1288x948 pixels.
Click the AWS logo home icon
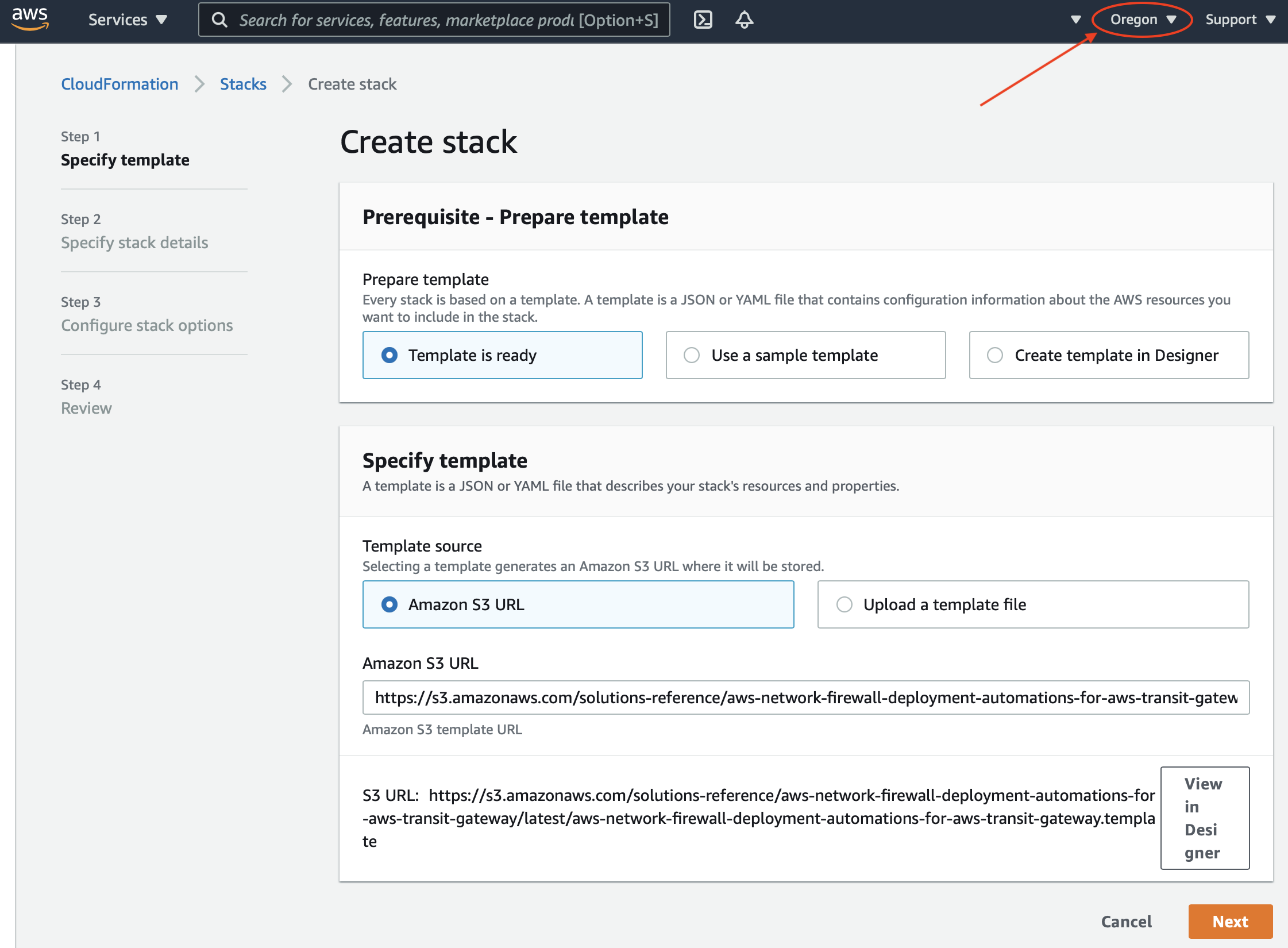pos(30,19)
